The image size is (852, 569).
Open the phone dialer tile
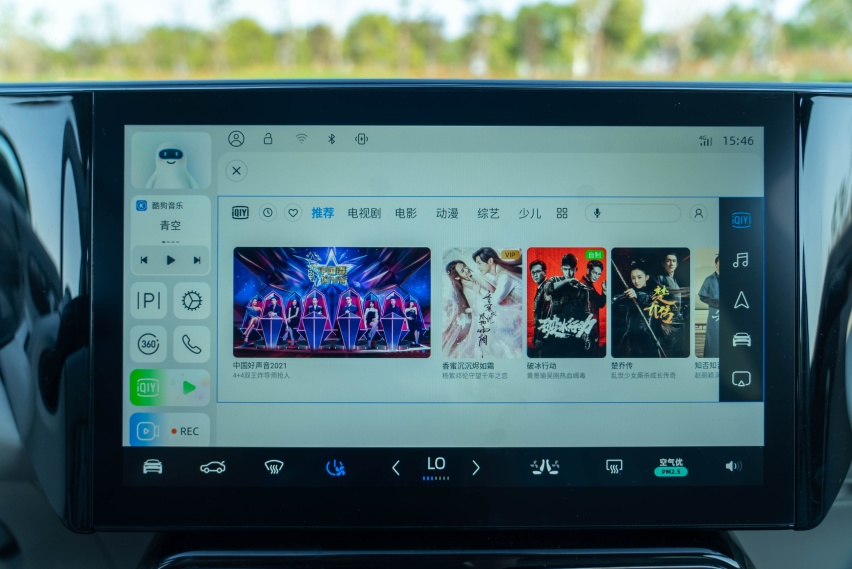[192, 344]
